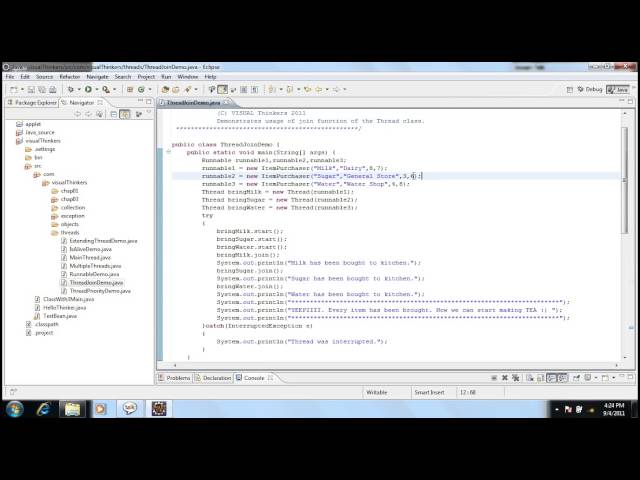Click the Search flashlight toolbar icon
The height and width of the screenshot is (480, 640).
coord(188,89)
